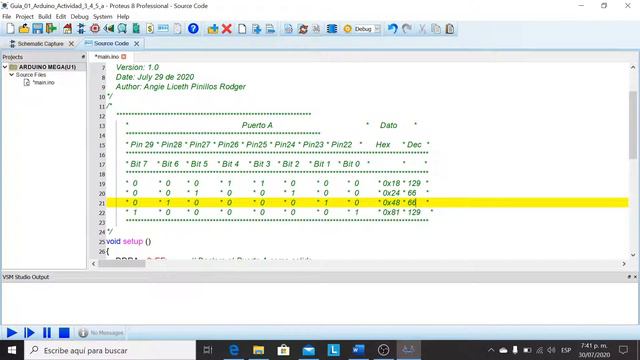
Task: Open Microsoft Edge from the taskbar
Action: click(234, 350)
